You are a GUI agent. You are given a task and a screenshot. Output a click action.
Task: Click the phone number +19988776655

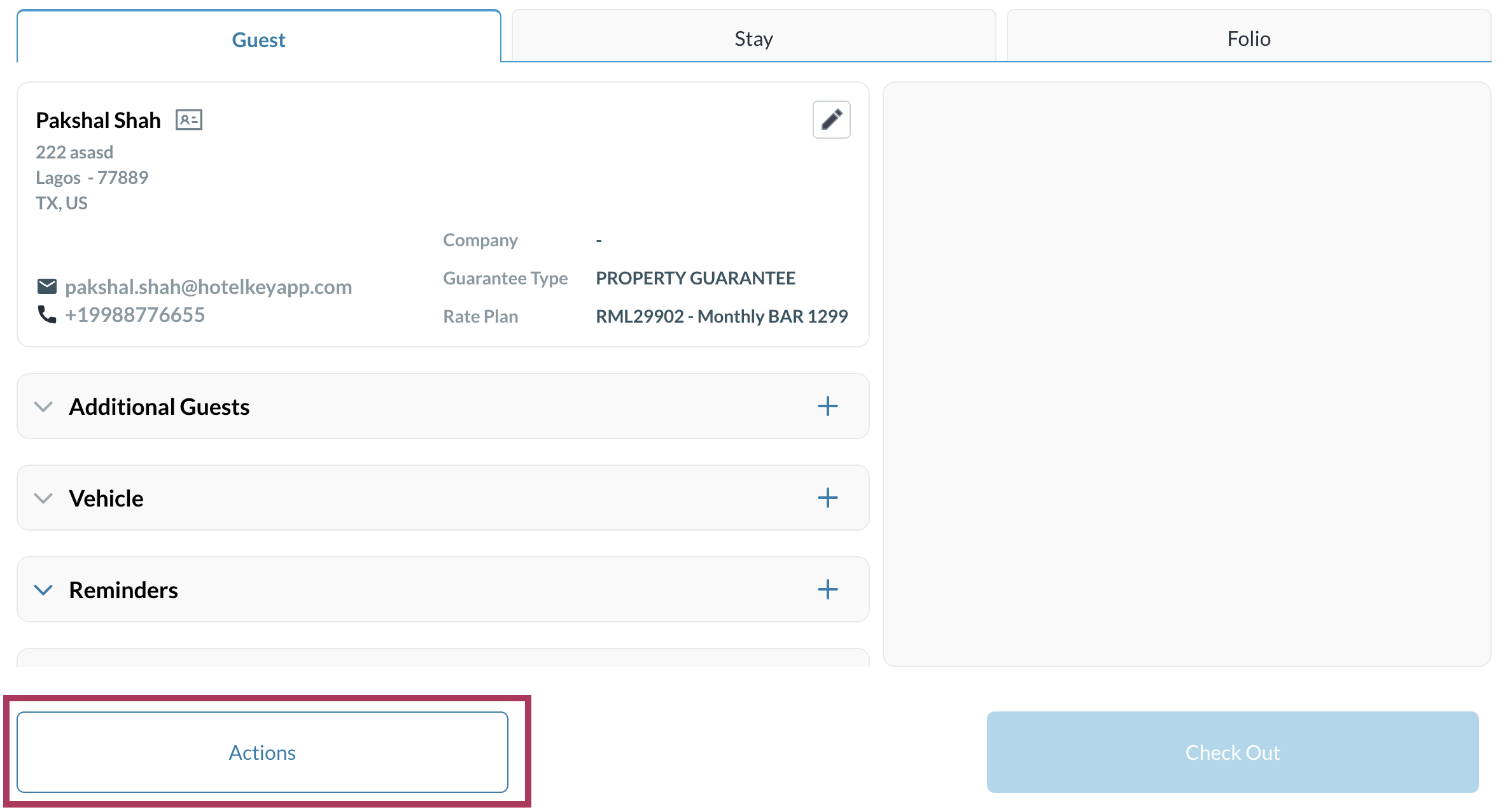[135, 314]
